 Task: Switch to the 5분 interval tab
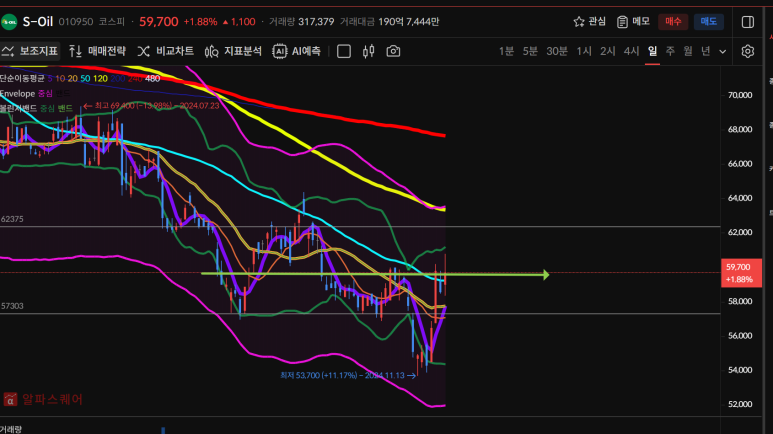[530, 51]
